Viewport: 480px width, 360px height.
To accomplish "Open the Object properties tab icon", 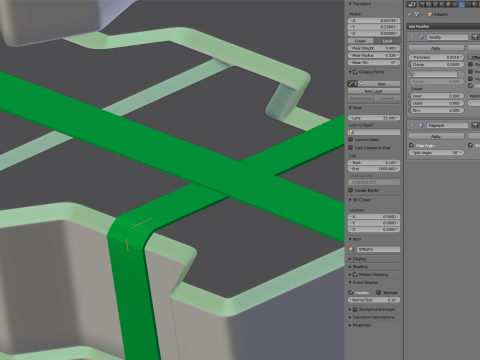I will [449, 4].
